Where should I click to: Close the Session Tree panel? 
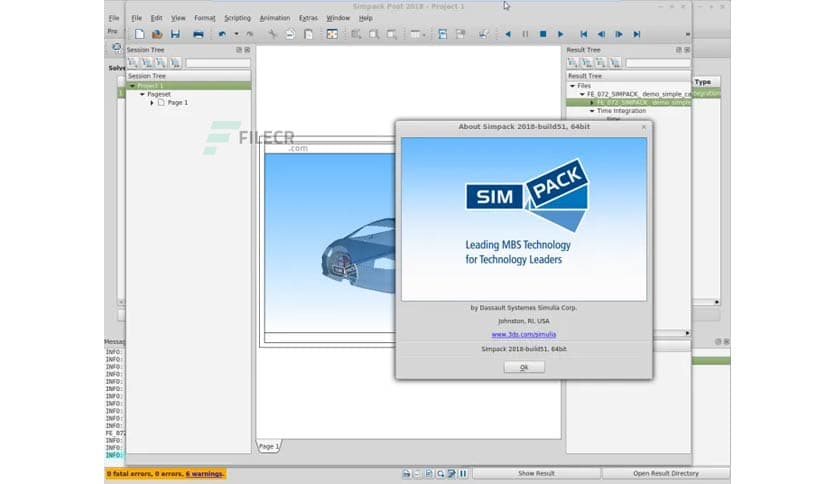247,50
